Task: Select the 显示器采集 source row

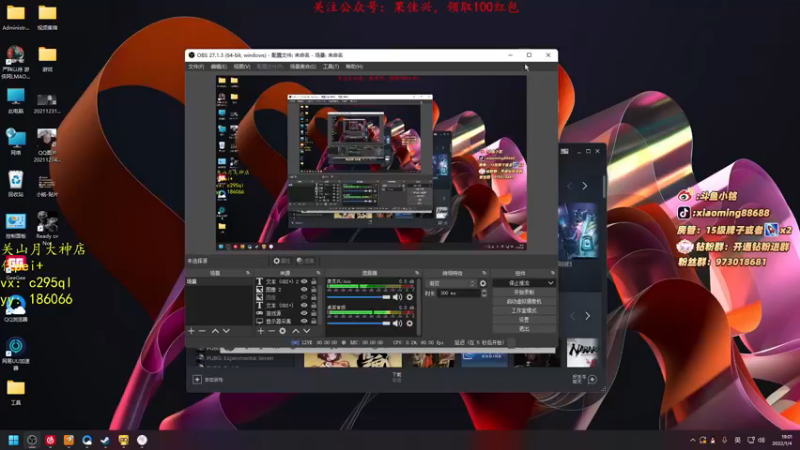Action: click(x=287, y=321)
